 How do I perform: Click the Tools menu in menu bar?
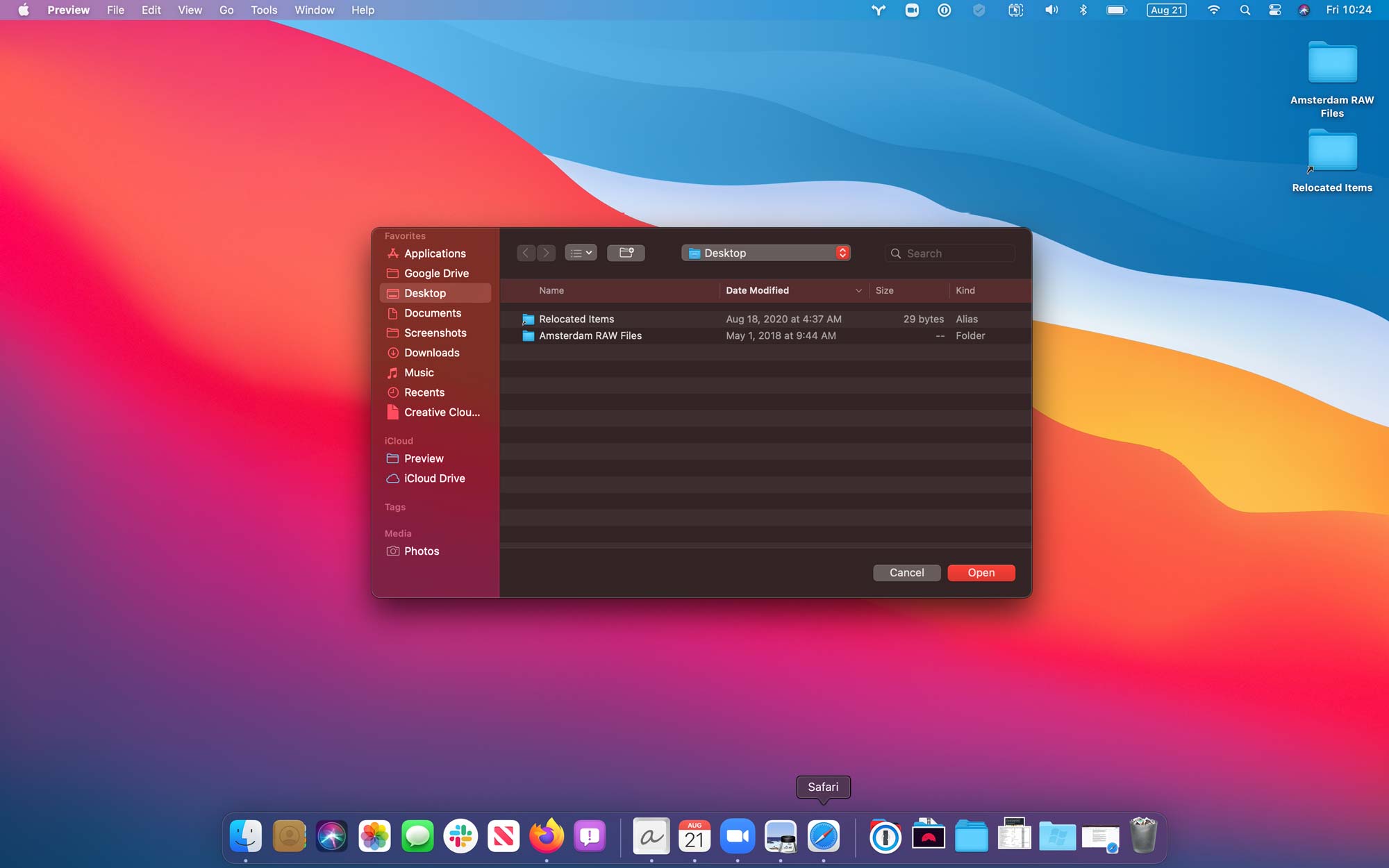point(263,10)
